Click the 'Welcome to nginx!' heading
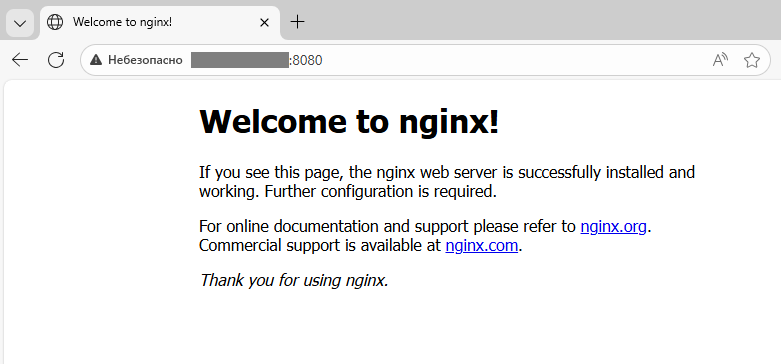This screenshot has width=781, height=364. [349, 121]
